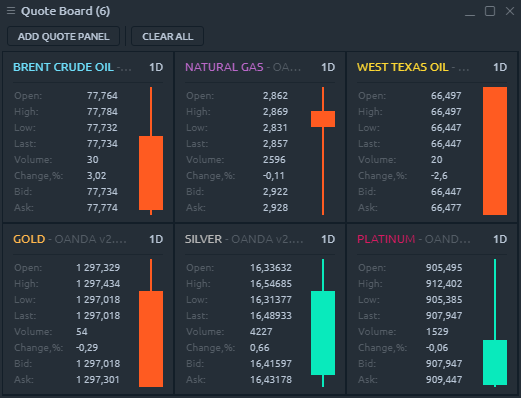
Task: Minimize the Quote Board window
Action: (470, 11)
